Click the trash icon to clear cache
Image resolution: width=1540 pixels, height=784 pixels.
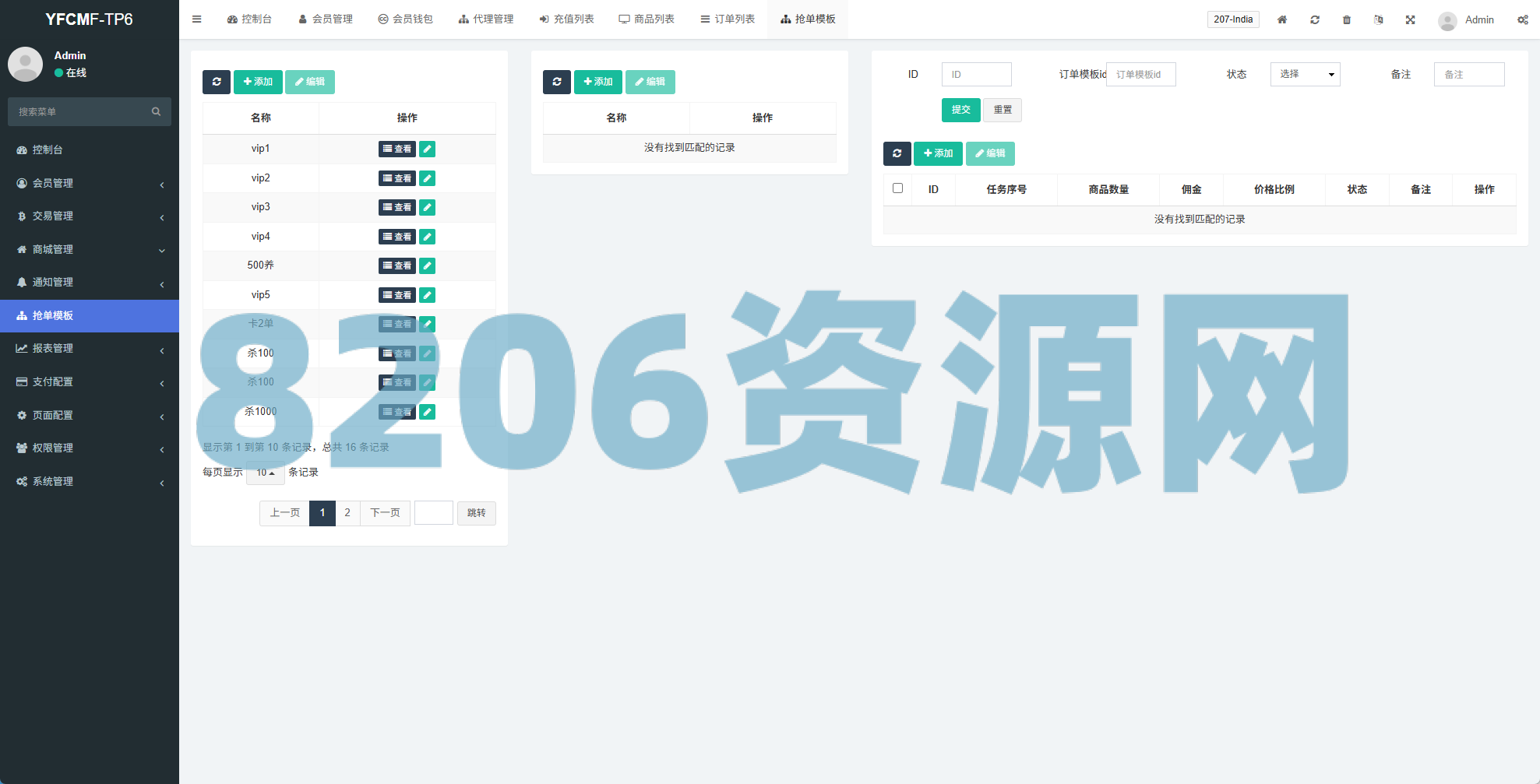pos(1347,19)
